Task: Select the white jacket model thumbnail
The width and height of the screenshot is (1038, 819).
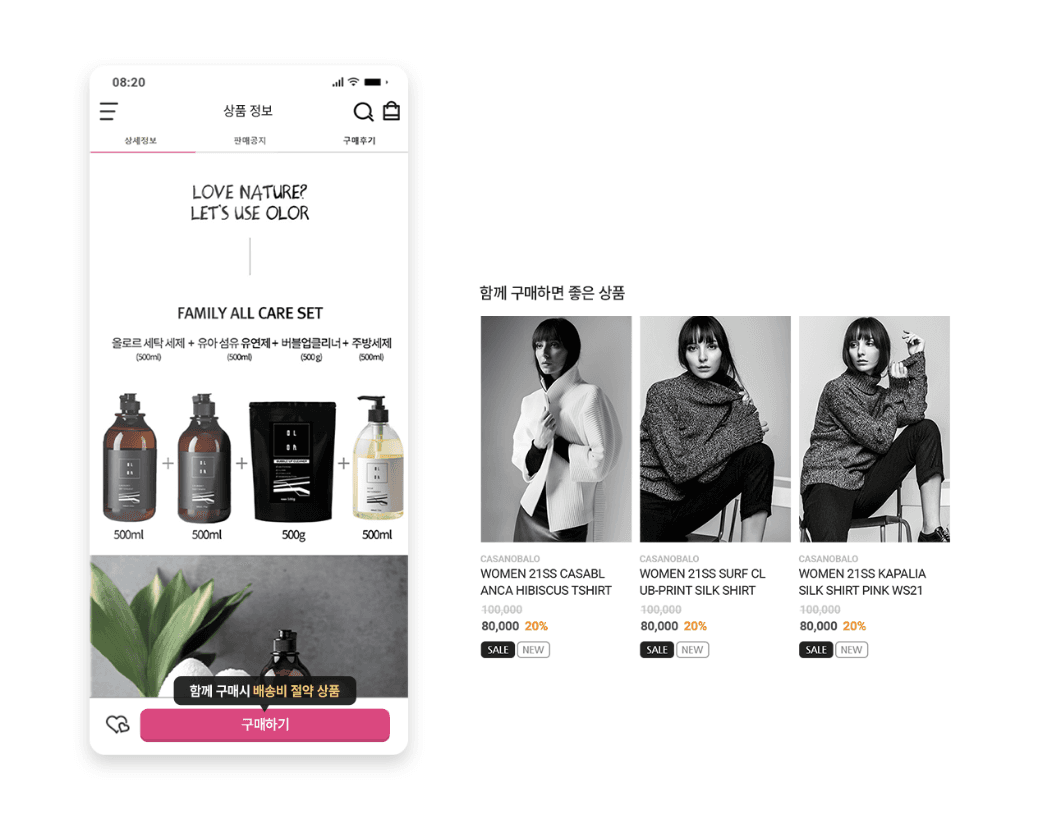Action: pyautogui.click(x=556, y=429)
